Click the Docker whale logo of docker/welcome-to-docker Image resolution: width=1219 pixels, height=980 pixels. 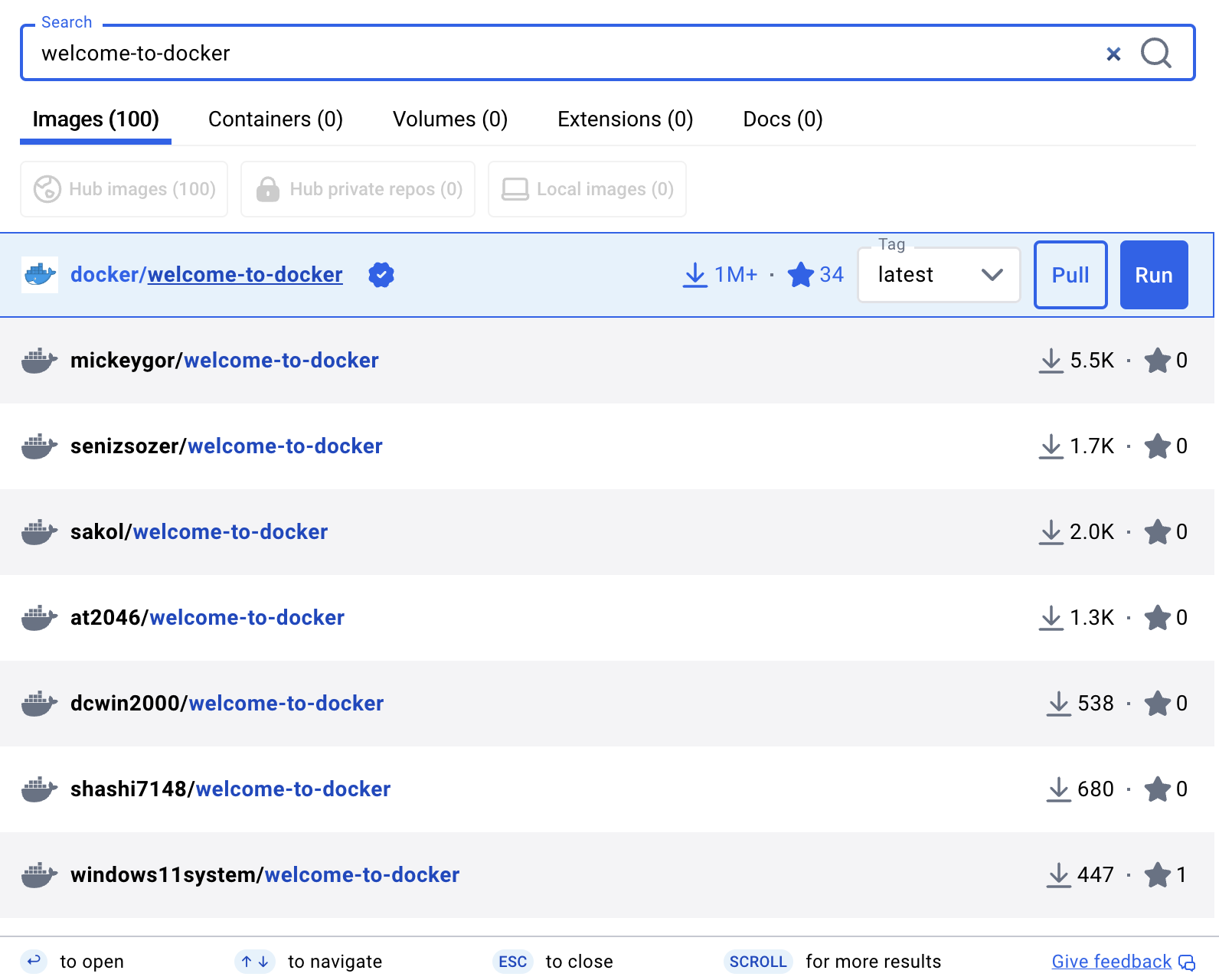40,275
